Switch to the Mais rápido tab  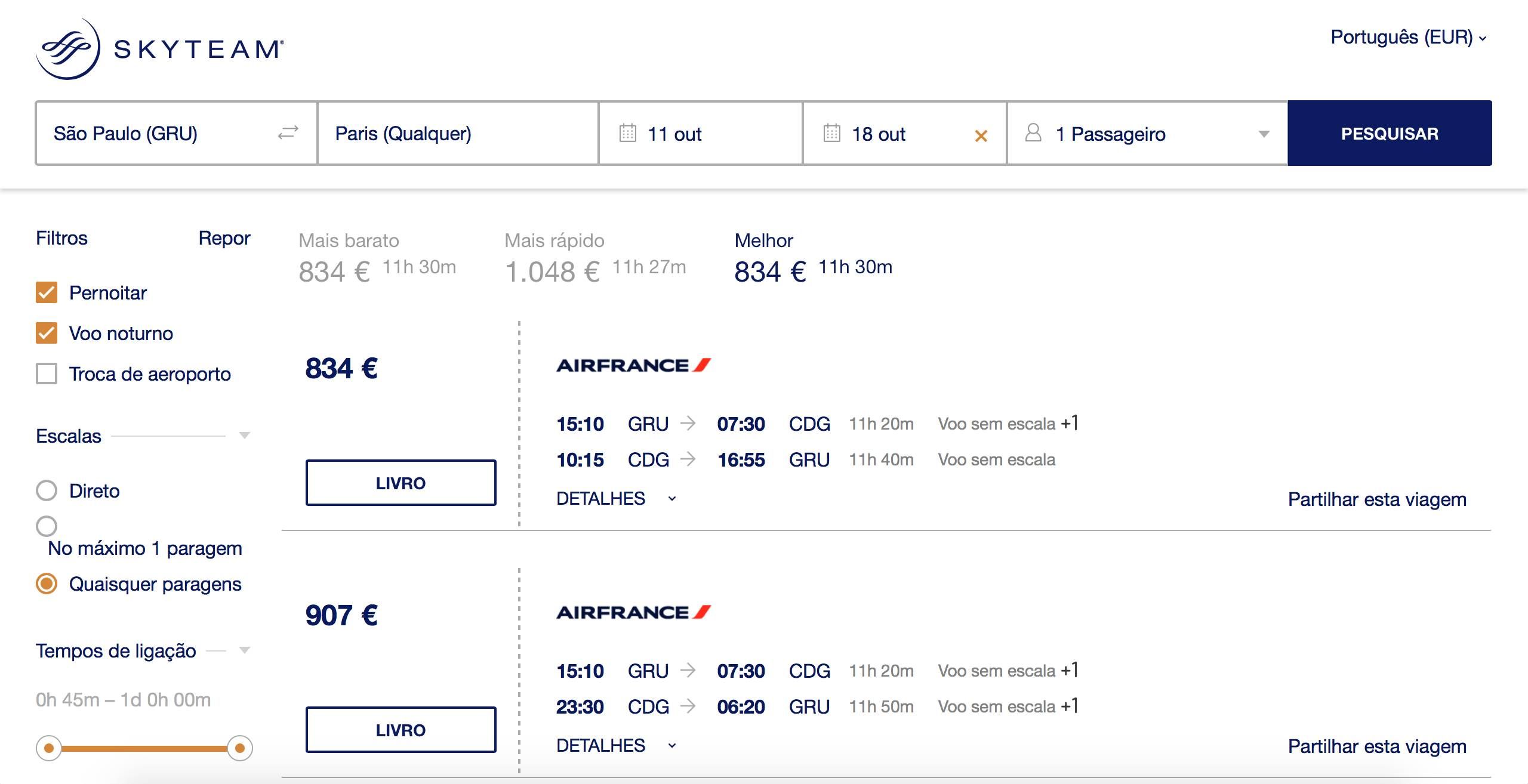[595, 258]
